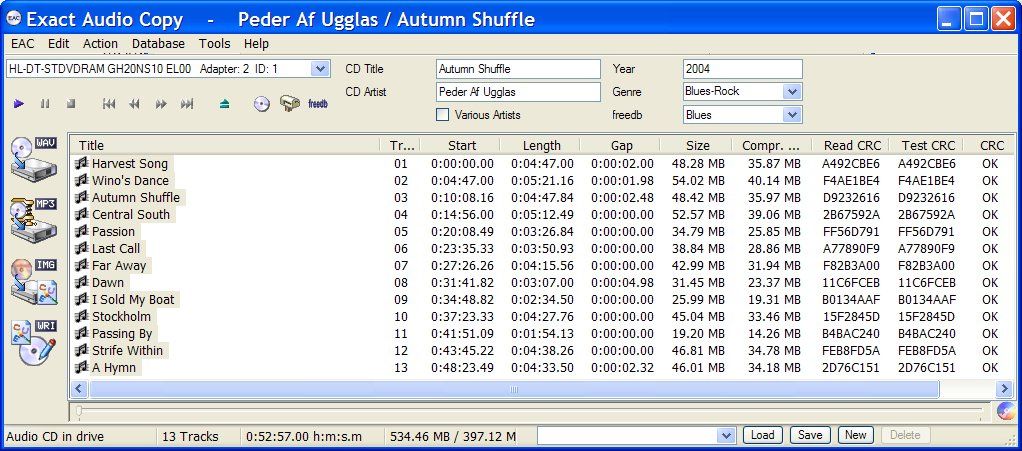Open the Action menu
The image size is (1022, 451).
point(100,44)
